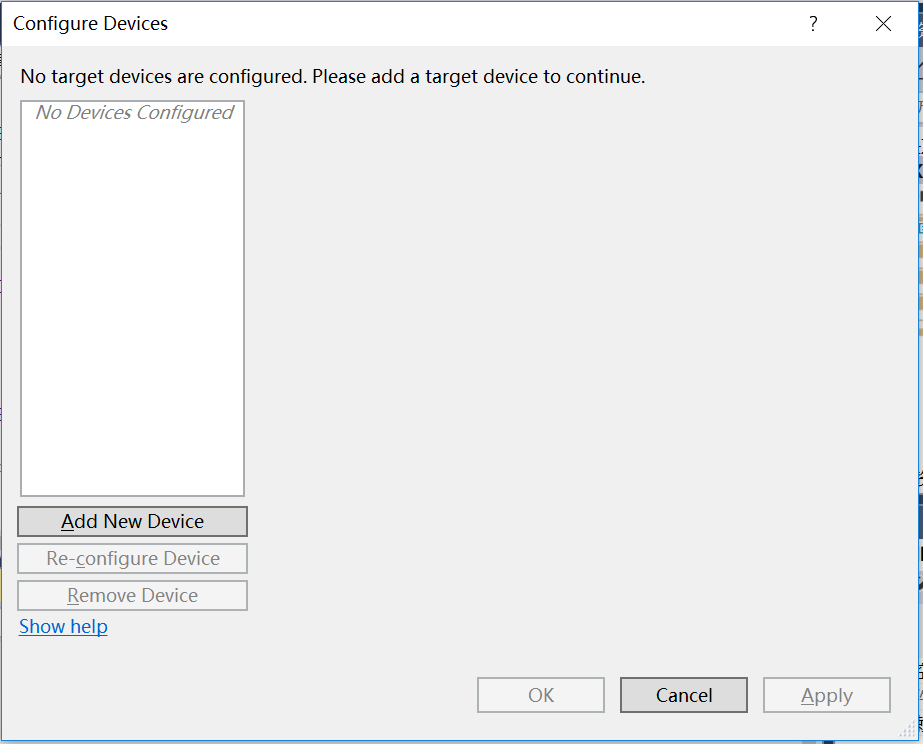
Task: Click the 'No target devices are configured' message
Action: (x=333, y=77)
